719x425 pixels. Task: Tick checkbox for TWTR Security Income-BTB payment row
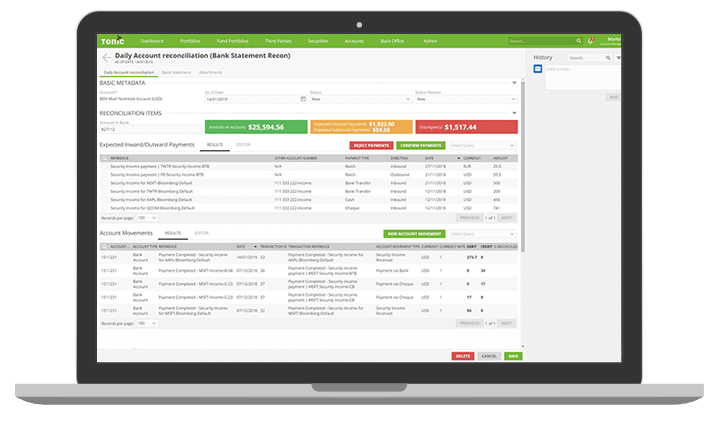point(104,166)
